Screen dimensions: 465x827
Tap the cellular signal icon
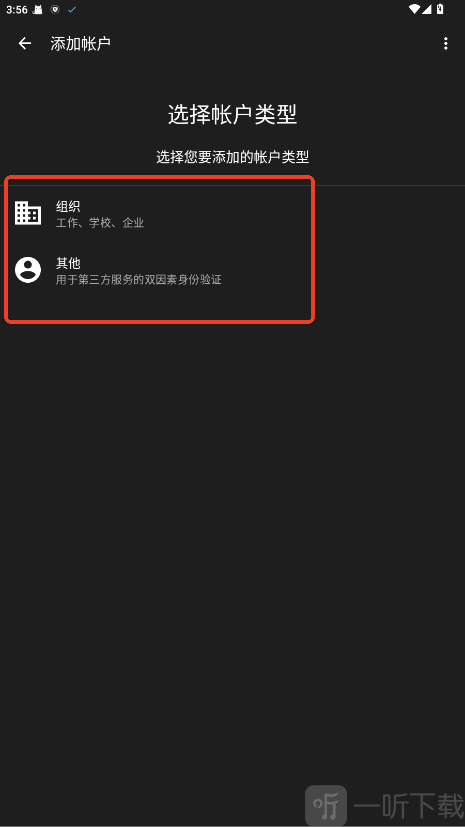coord(427,9)
